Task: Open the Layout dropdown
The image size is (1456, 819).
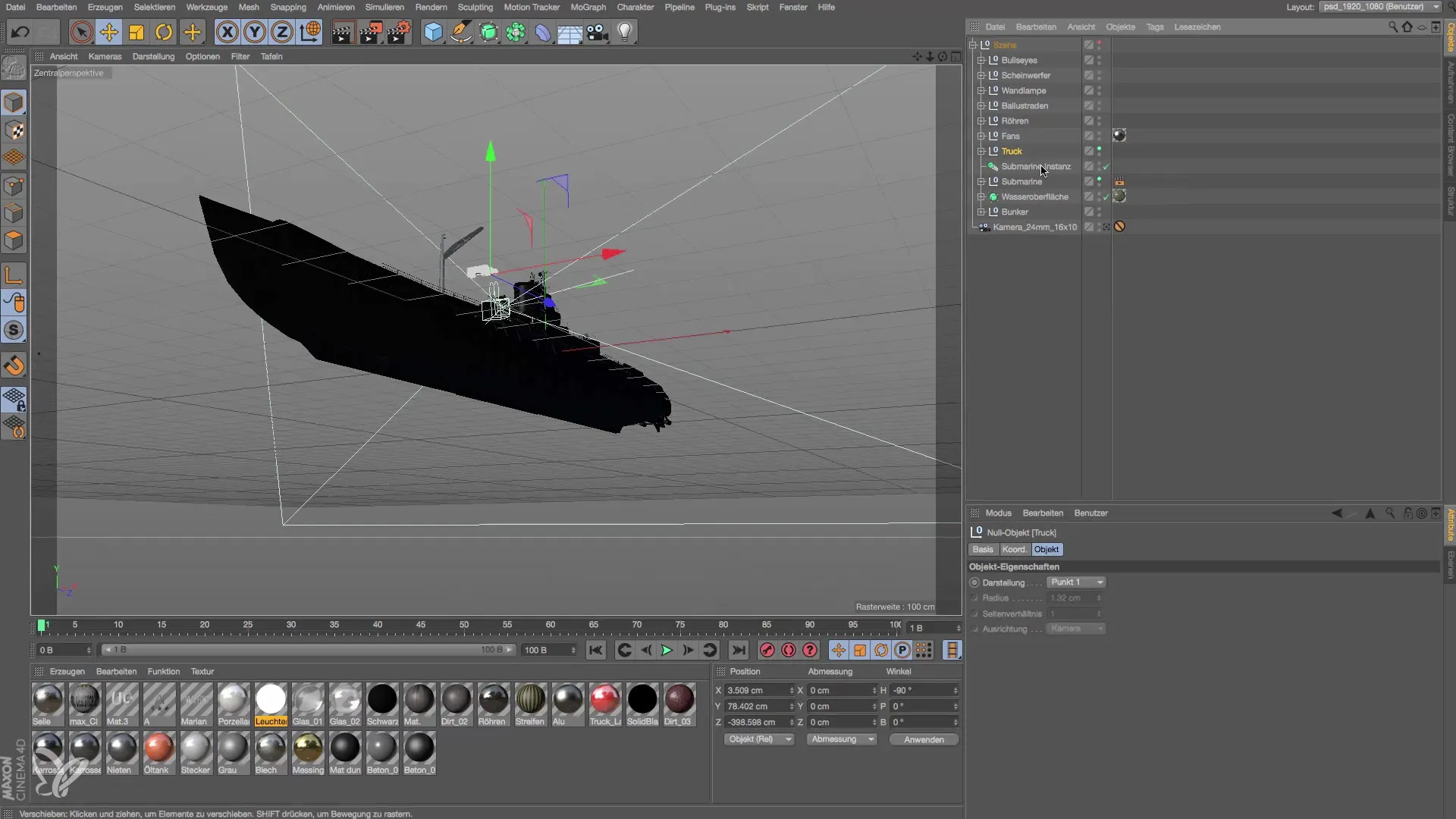Action: 1380,7
